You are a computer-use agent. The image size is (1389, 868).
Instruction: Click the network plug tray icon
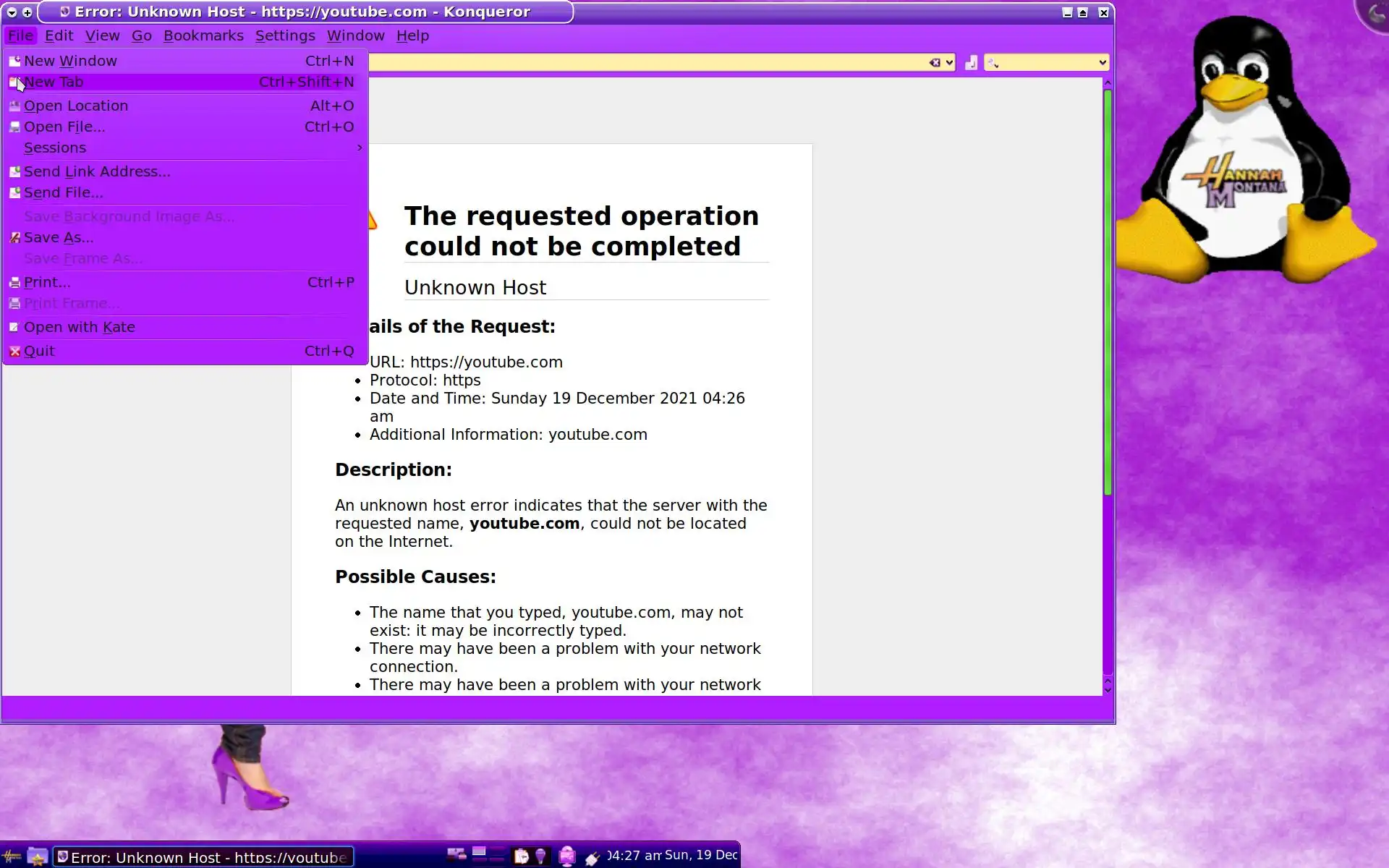coord(592,857)
